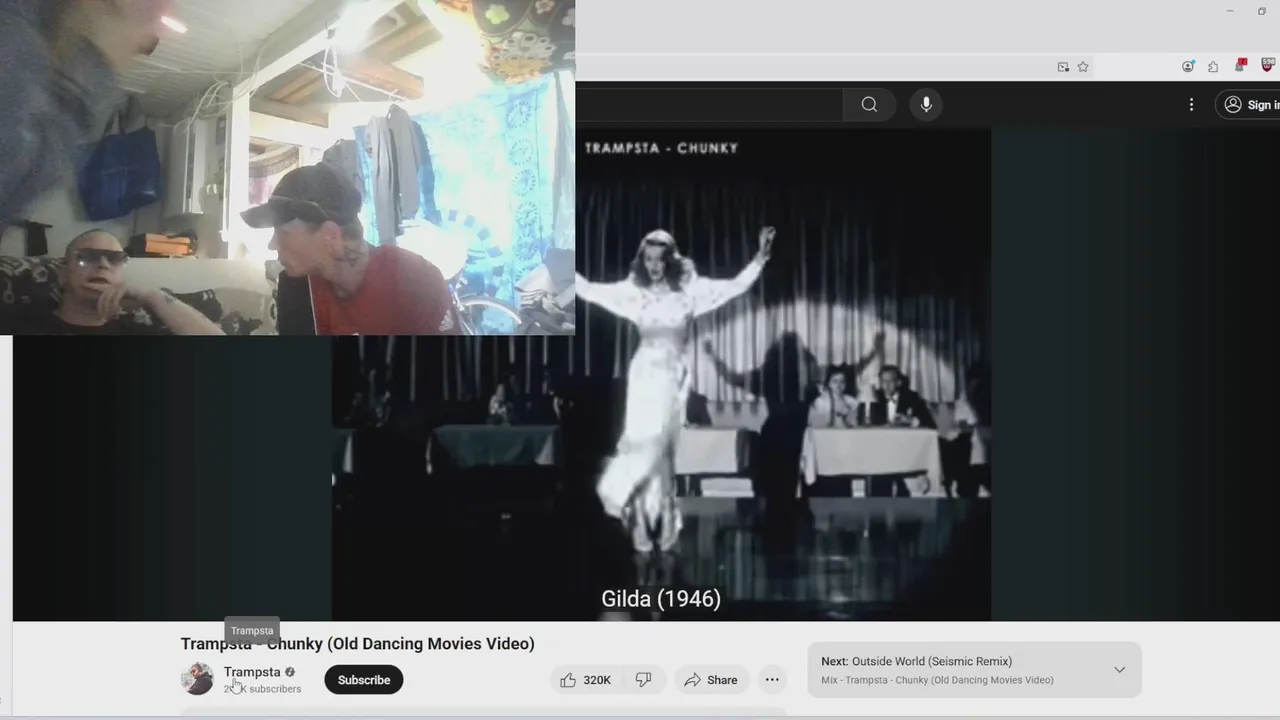
Task: Open Trampsta channel avatar
Action: [x=197, y=679]
